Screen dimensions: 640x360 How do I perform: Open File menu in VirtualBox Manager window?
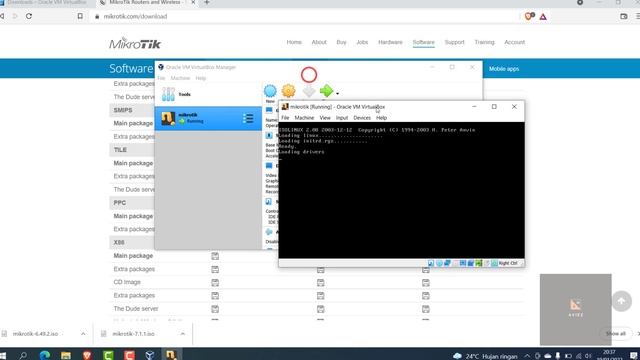161,78
